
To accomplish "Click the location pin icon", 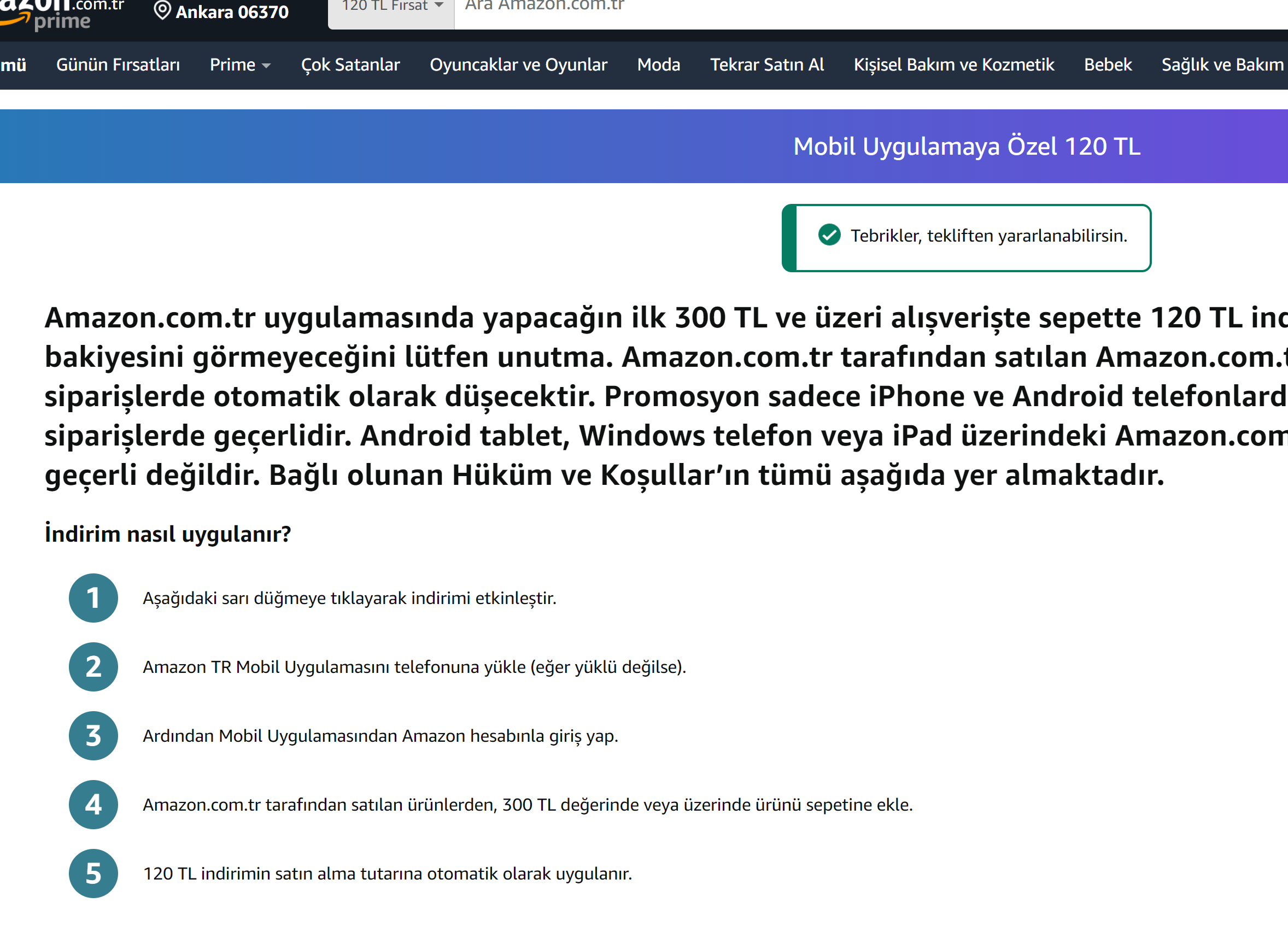I will (162, 10).
